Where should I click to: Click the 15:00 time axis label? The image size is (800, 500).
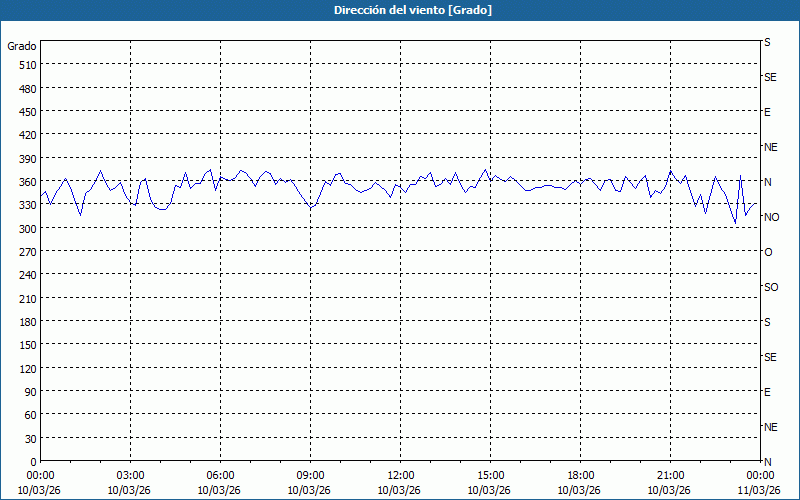490,475
